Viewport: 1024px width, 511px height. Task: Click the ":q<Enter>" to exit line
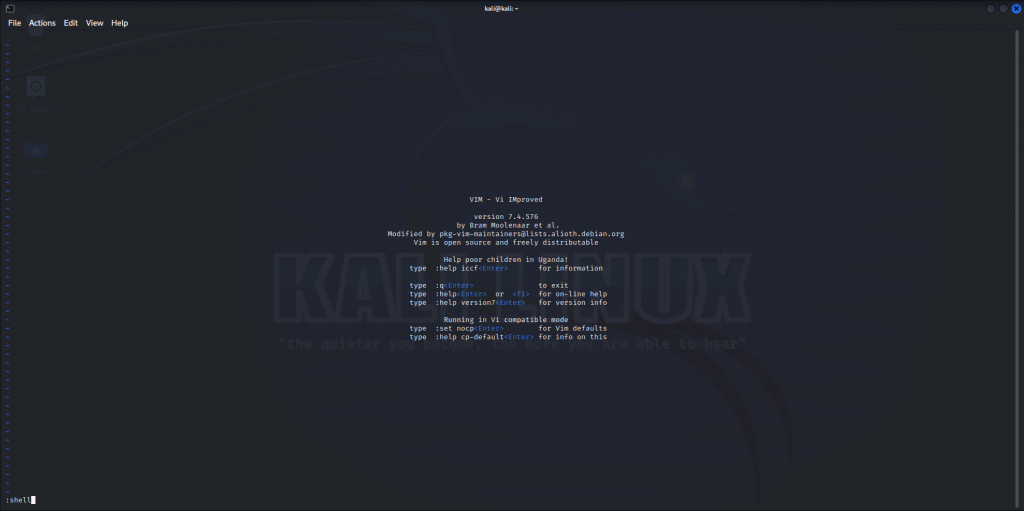[488, 286]
